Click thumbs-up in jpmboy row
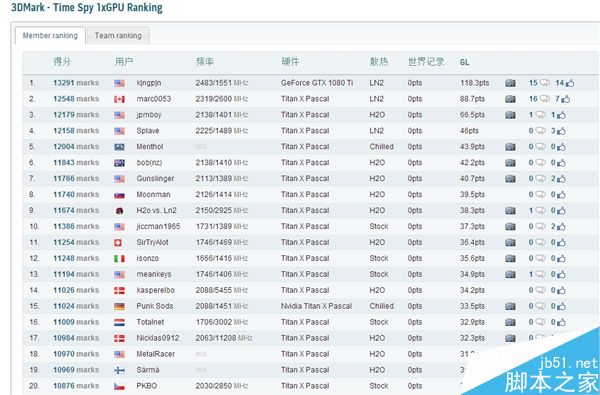 coord(561,115)
